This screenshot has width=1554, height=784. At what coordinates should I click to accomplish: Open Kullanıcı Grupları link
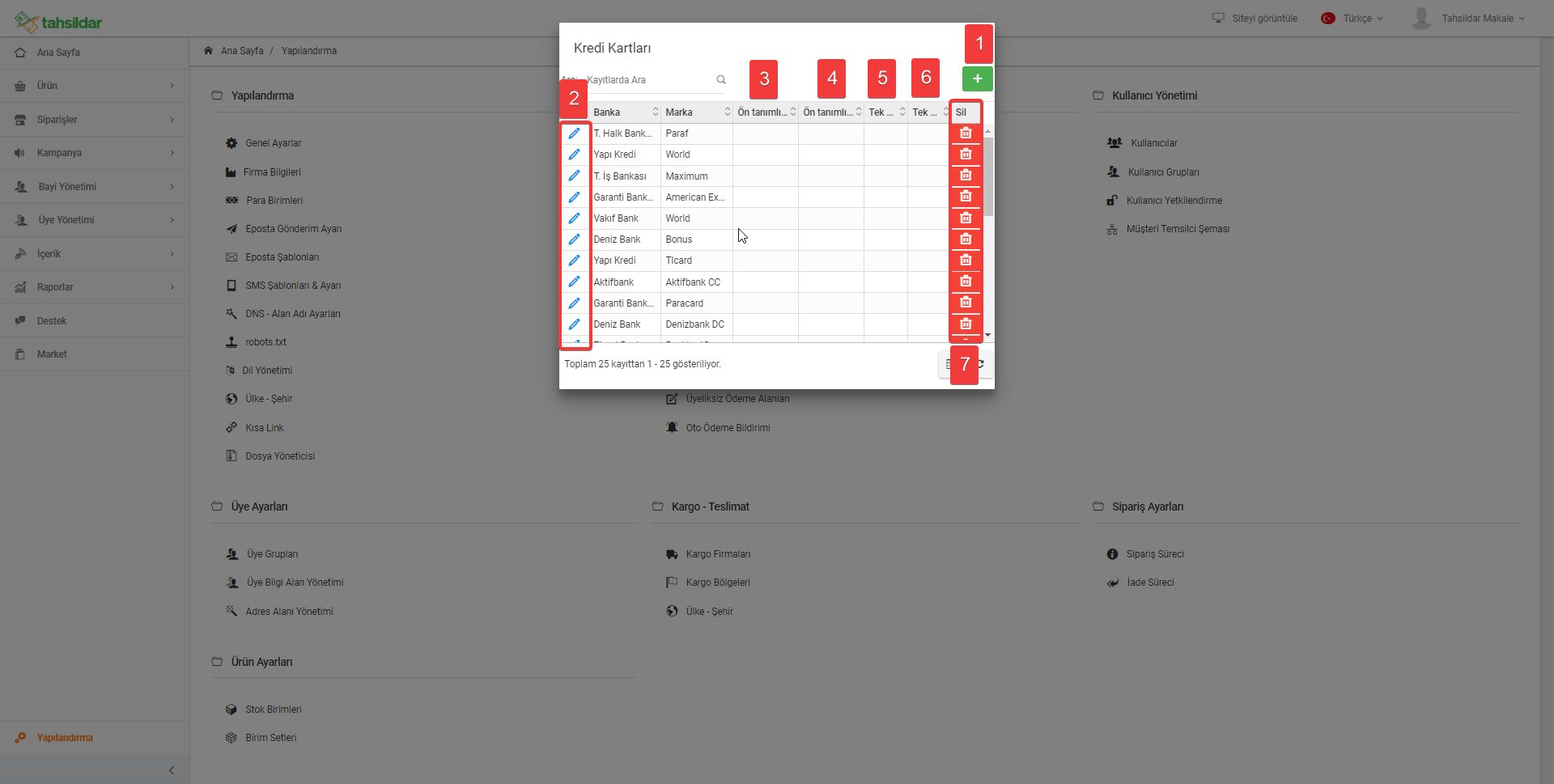pos(1163,172)
